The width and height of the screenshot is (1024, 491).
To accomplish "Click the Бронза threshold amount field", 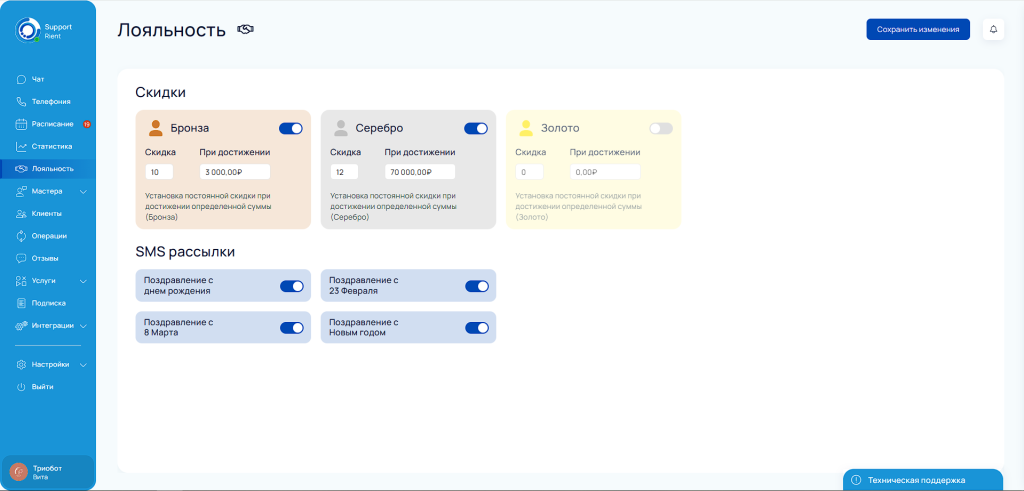I will point(234,172).
